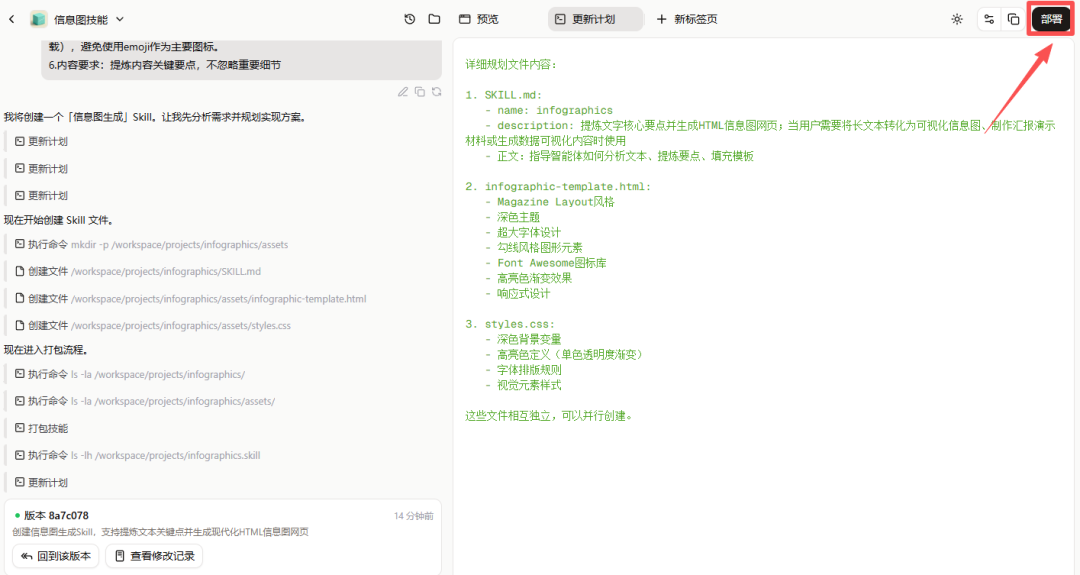Click the '这些文件相互独立' closing line
Viewport: 1080px width, 575px height.
(549, 416)
